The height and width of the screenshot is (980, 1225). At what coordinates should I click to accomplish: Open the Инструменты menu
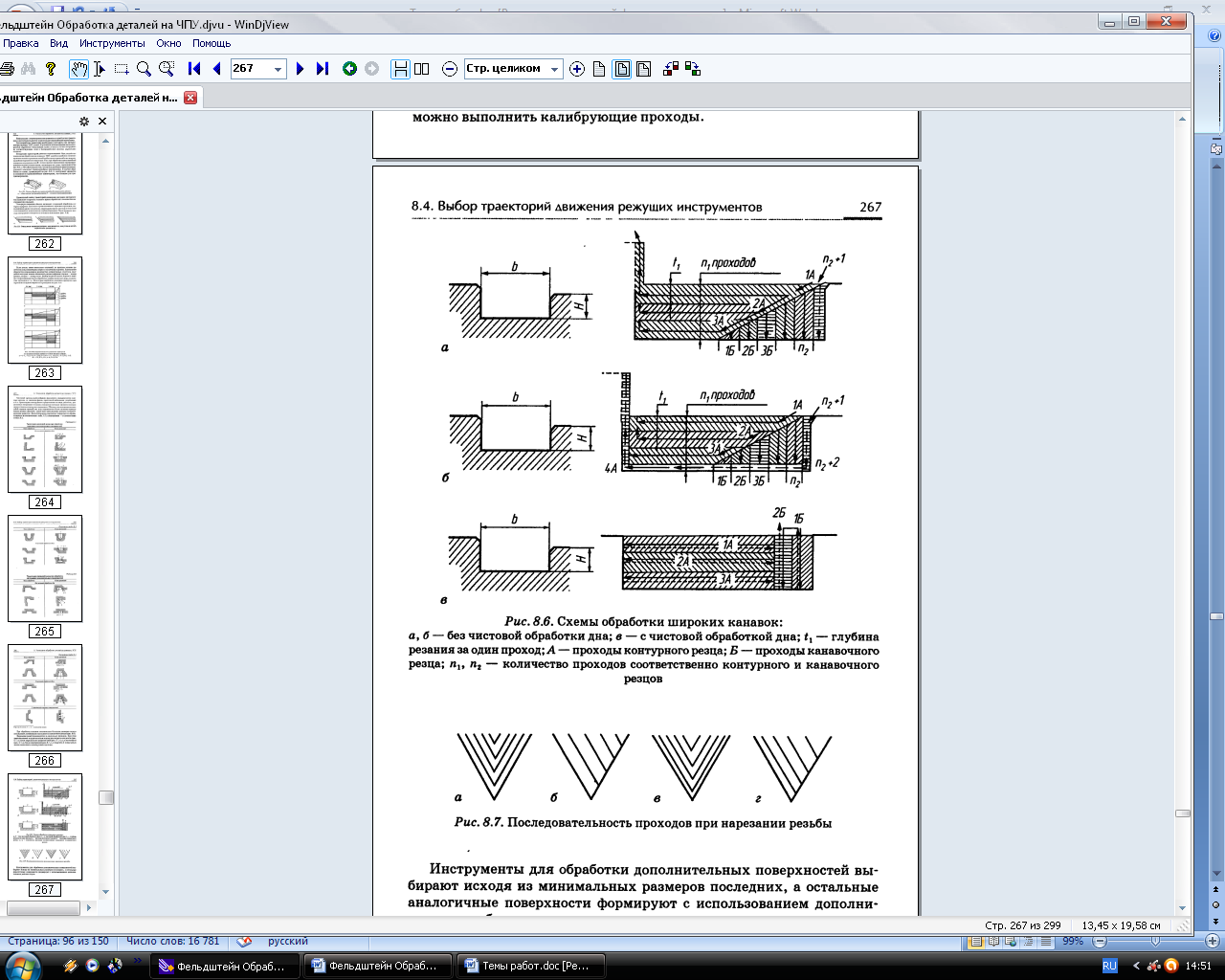(112, 43)
